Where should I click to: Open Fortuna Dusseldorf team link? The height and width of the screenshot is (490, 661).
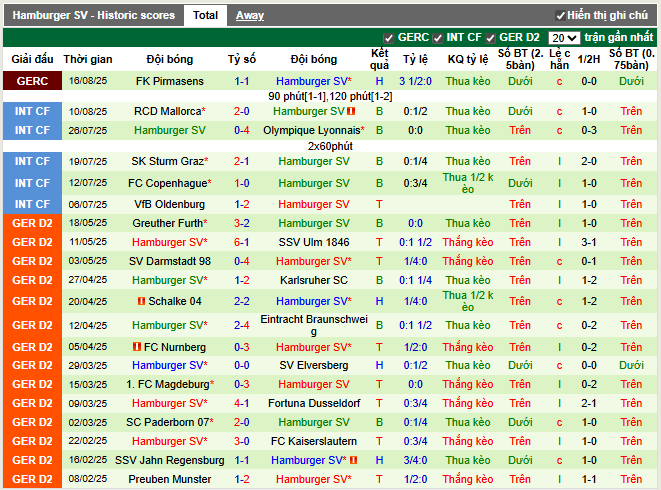[314, 403]
